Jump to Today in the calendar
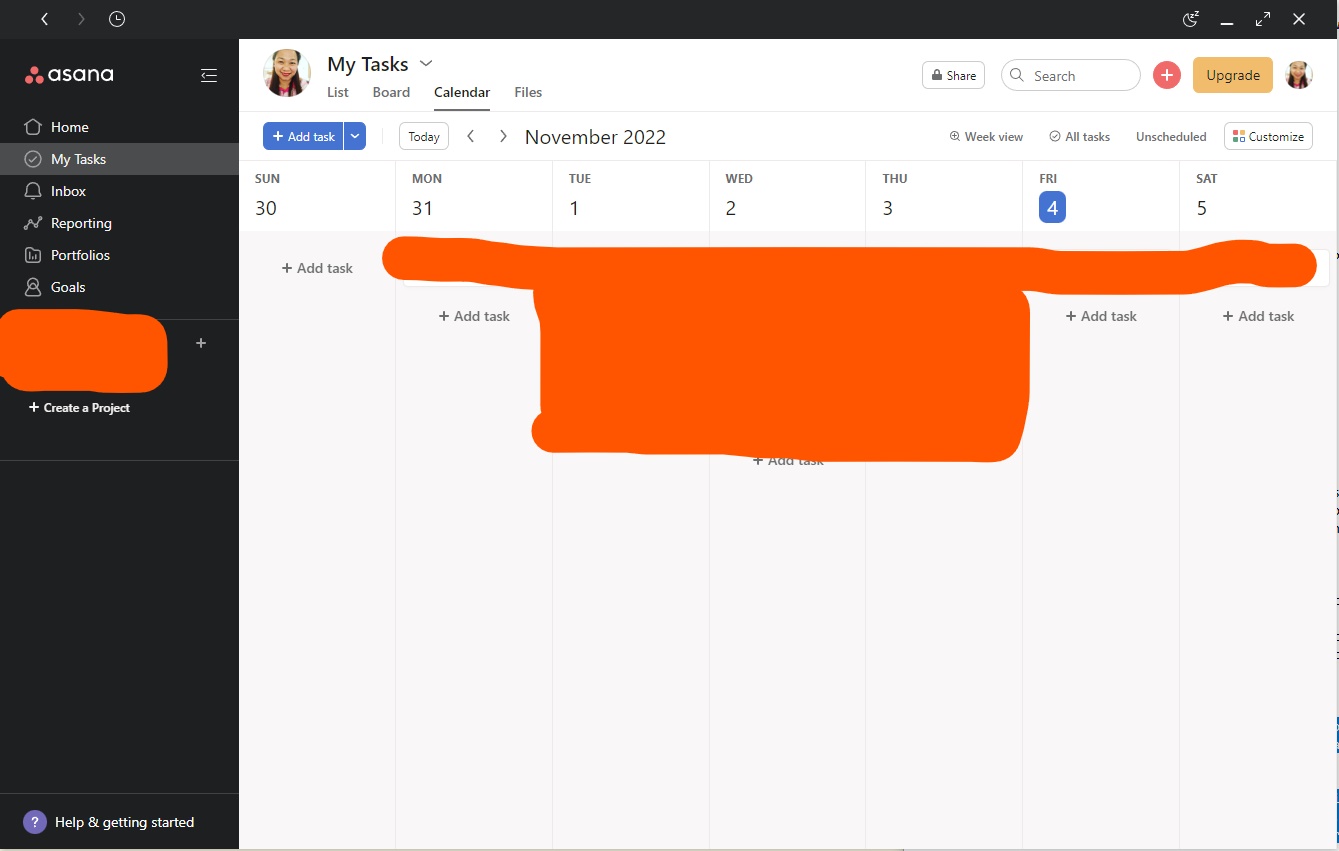Viewport: 1339px width, 851px height. click(x=424, y=136)
